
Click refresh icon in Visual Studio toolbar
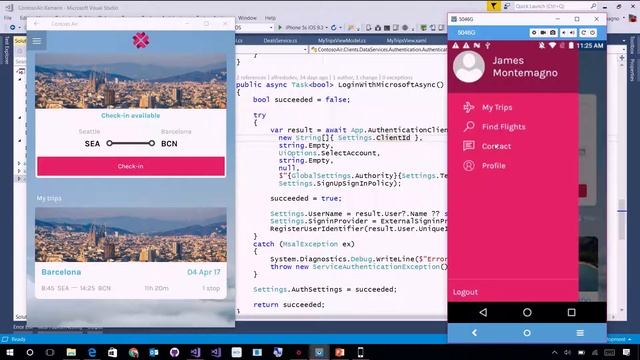click(334, 28)
